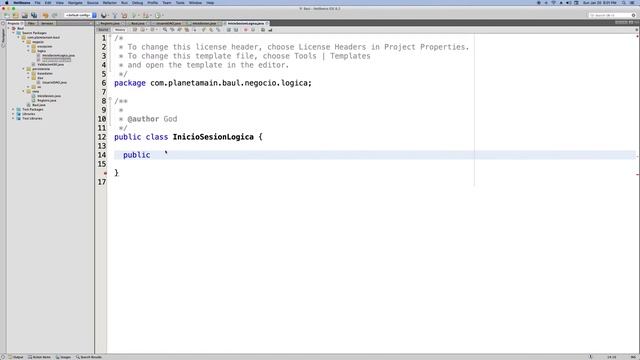Open the File menu
Image resolution: width=640 pixels, height=360 pixels.
pyautogui.click(x=37, y=3)
